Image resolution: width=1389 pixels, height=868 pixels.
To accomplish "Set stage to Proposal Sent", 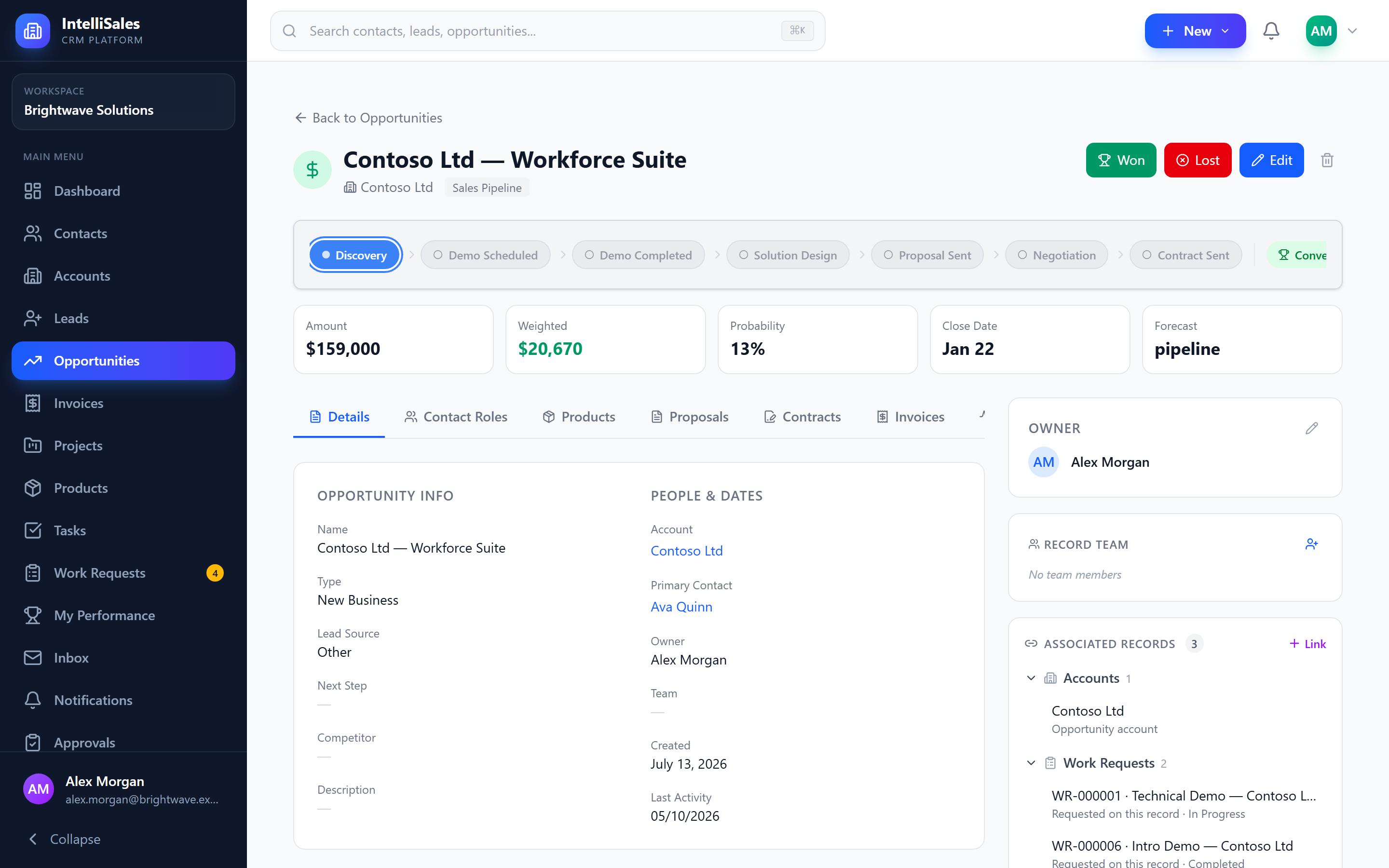I will (x=927, y=255).
